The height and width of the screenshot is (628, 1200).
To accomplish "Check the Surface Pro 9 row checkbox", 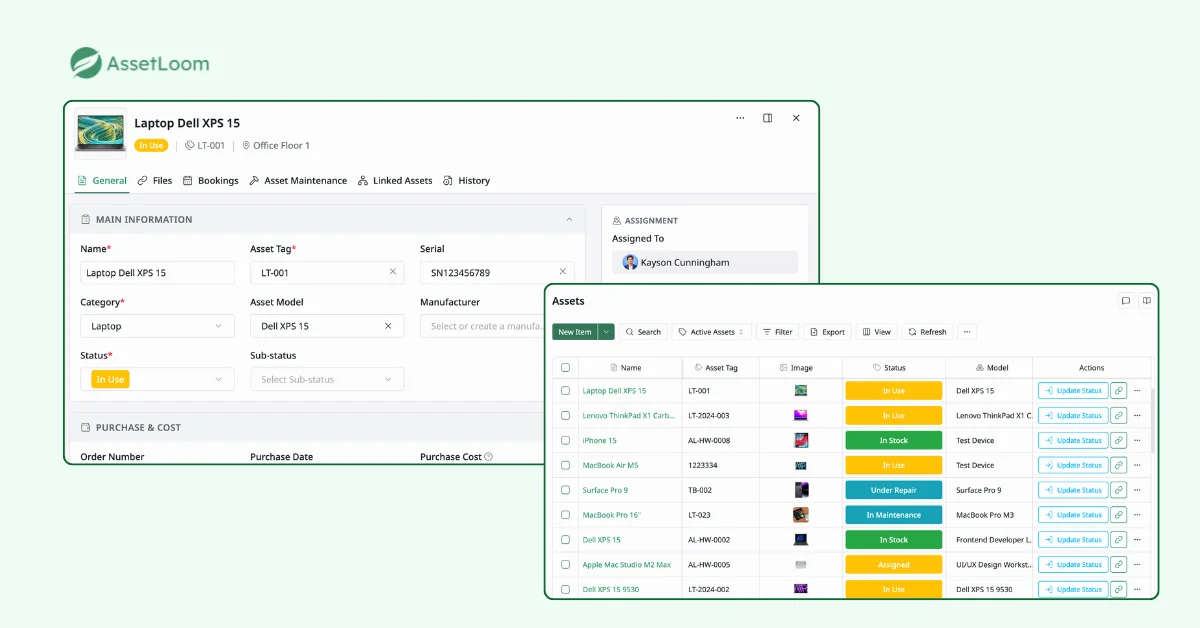I will 565,490.
